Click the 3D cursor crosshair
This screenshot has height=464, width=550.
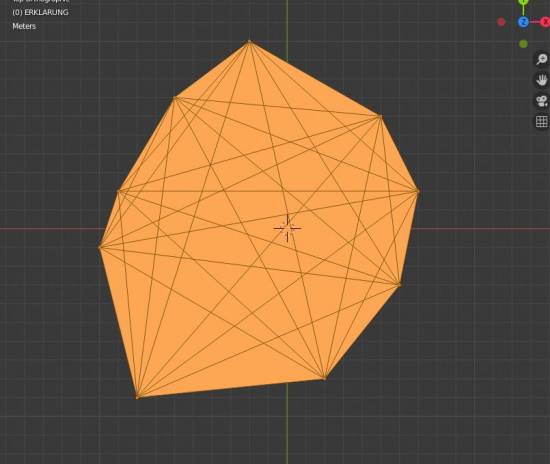point(287,228)
